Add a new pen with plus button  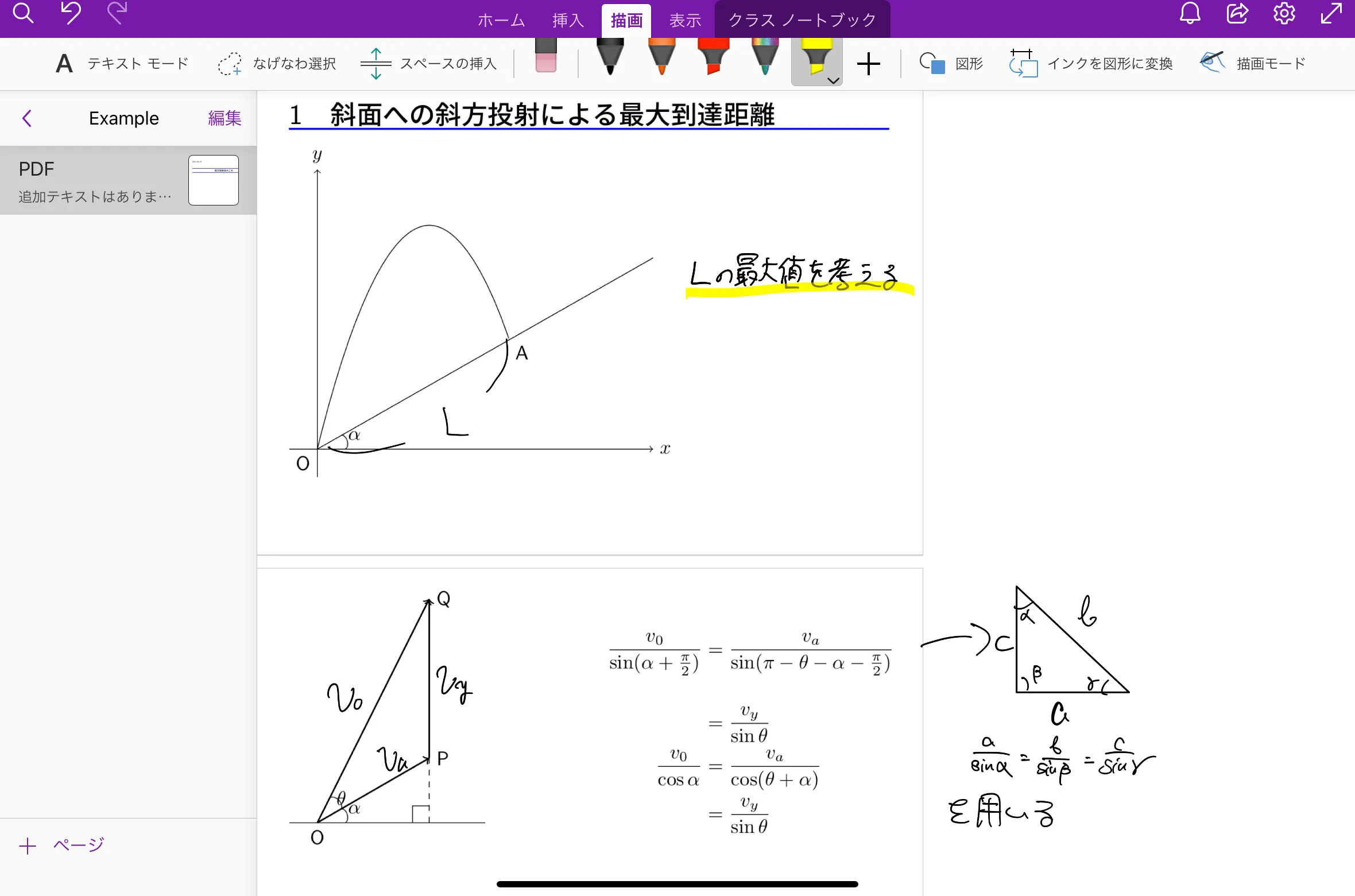pos(868,64)
